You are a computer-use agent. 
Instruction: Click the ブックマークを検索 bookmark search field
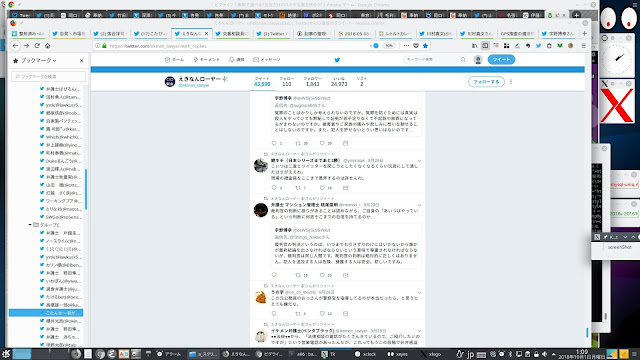coord(49,76)
